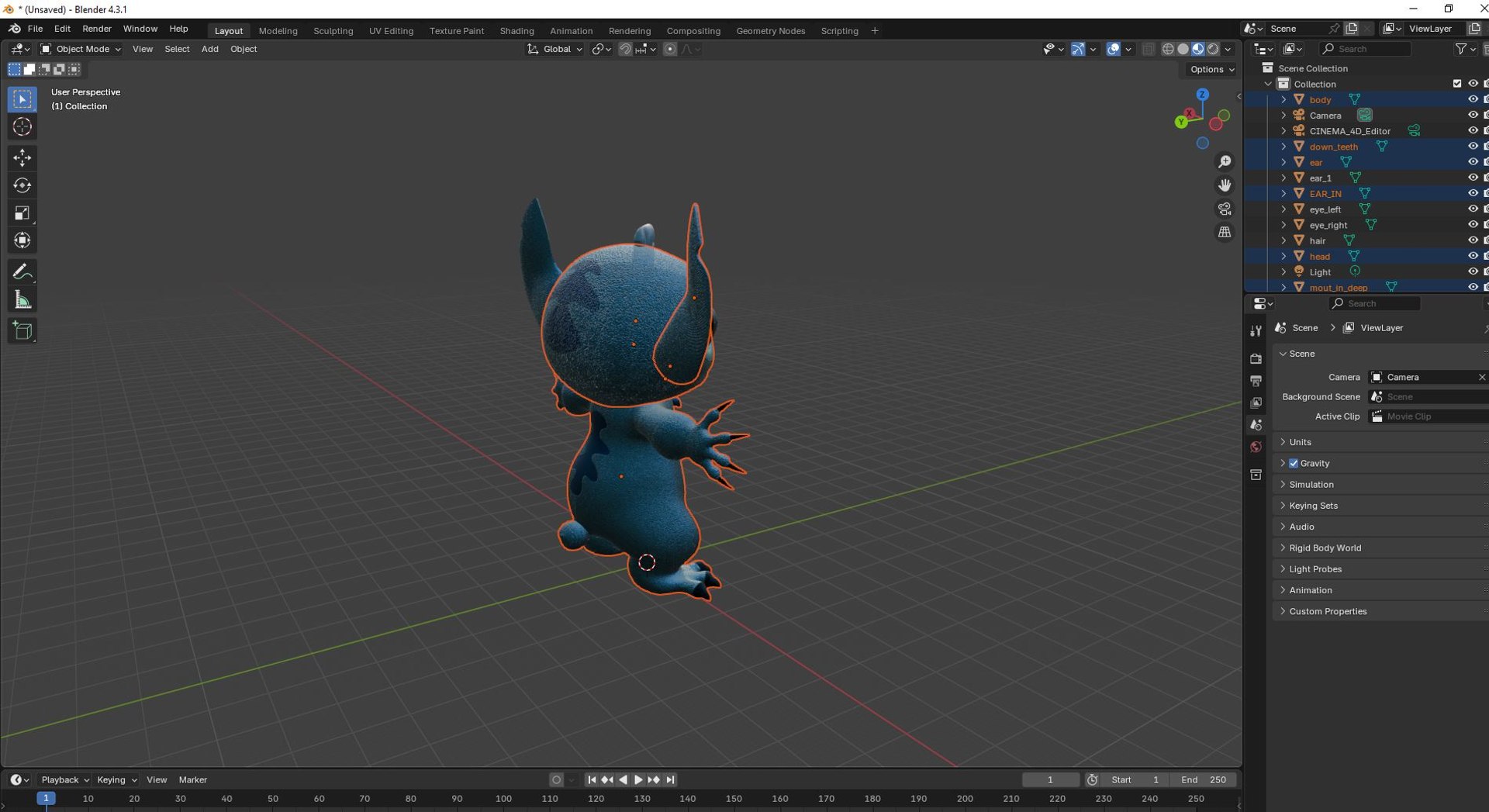The image size is (1489, 812).
Task: Switch to the Shading workspace tab
Action: coord(516,31)
